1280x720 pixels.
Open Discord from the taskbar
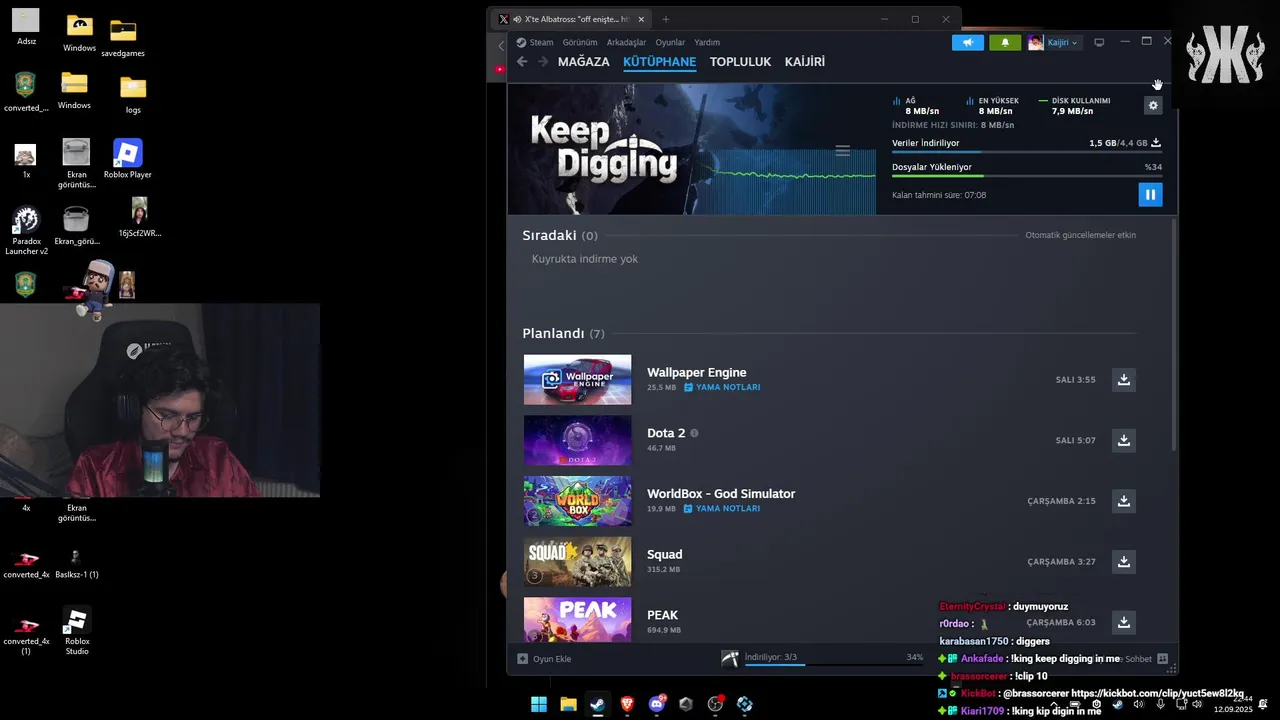[x=656, y=704]
